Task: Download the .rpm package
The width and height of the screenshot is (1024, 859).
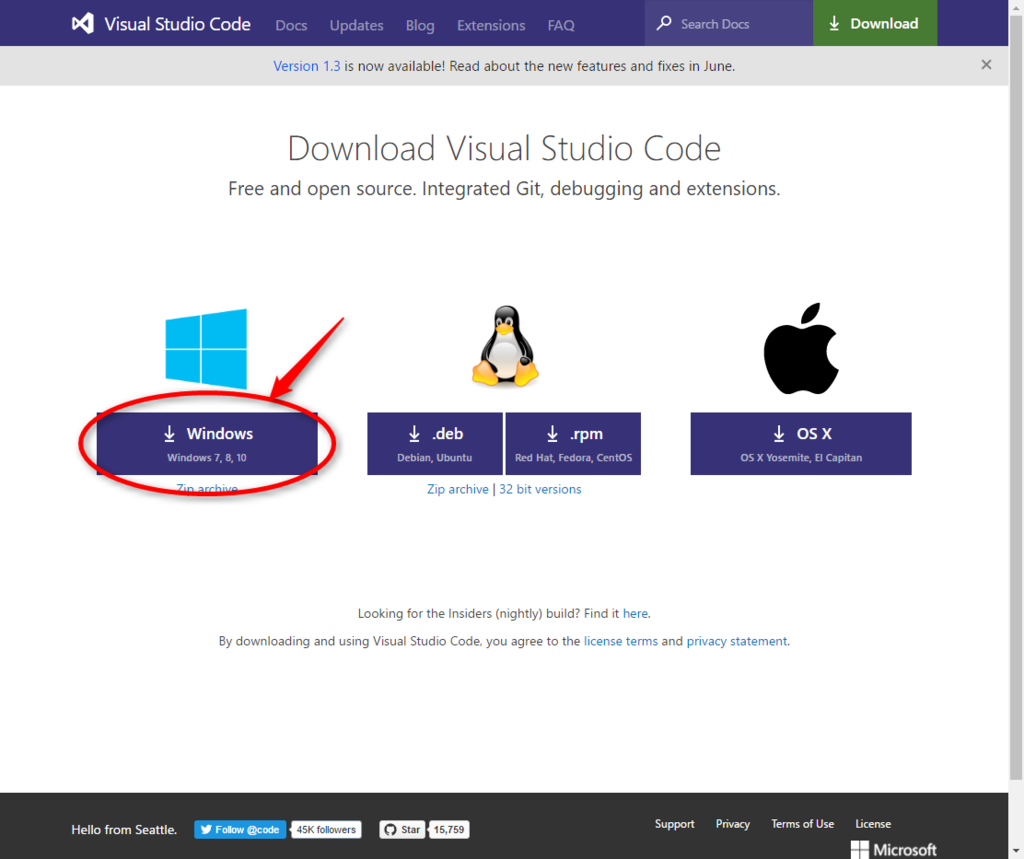Action: pos(573,444)
